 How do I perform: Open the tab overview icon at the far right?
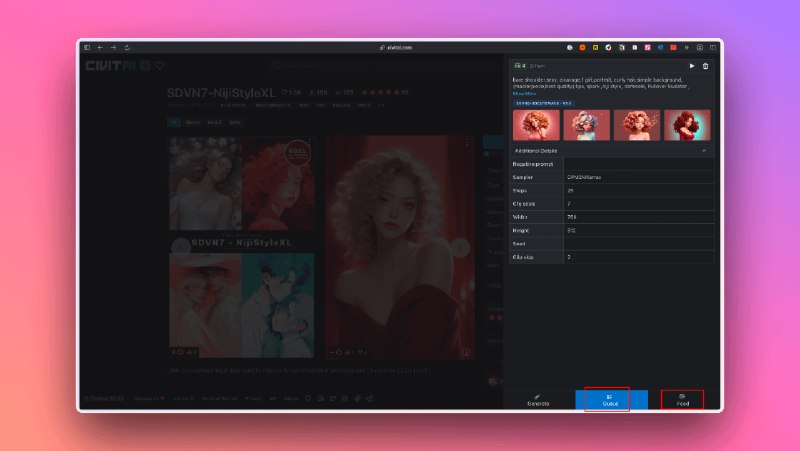click(x=713, y=47)
